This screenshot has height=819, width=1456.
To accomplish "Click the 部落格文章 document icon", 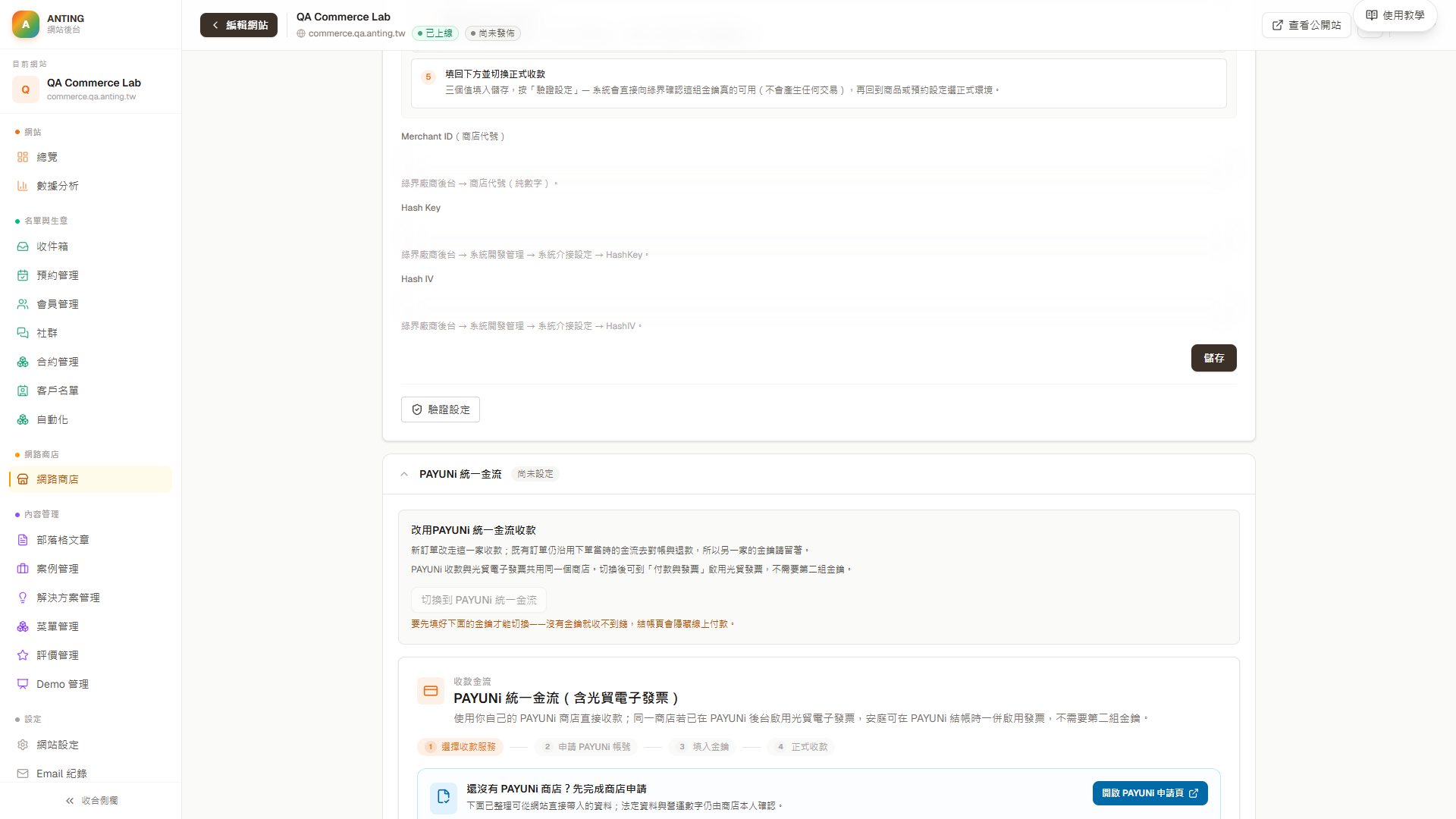I will tap(23, 540).
